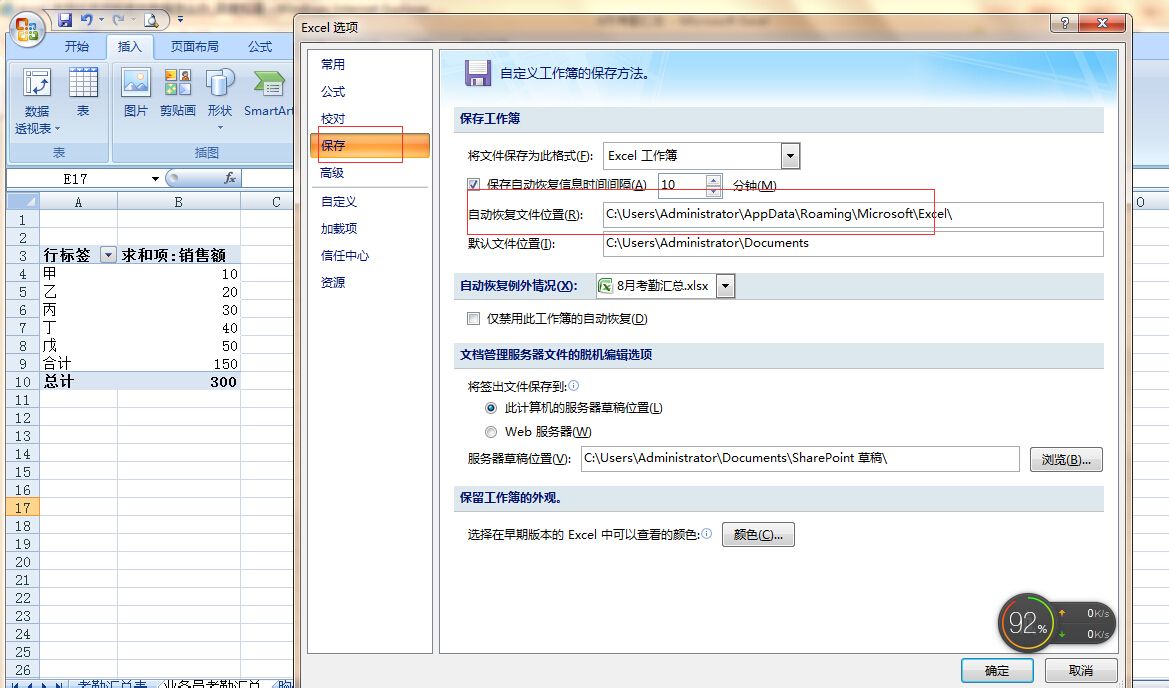
Task: Click the Print Preview icon in quick access toolbar
Action: tap(151, 19)
